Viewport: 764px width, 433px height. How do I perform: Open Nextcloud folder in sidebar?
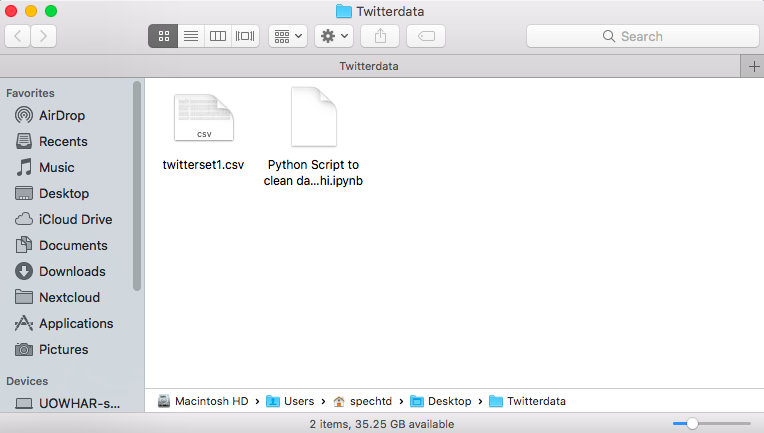57,298
